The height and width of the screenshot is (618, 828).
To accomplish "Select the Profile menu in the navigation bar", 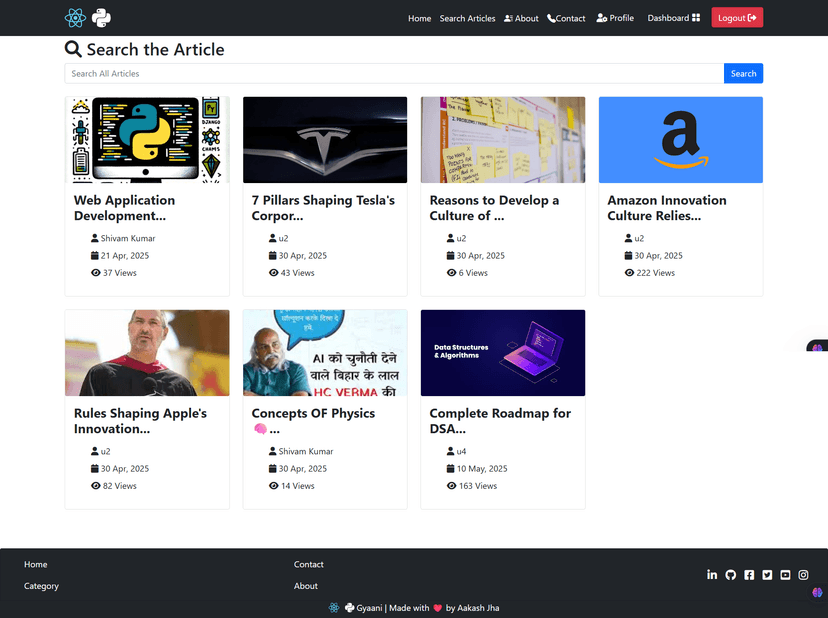I will 614,17.
